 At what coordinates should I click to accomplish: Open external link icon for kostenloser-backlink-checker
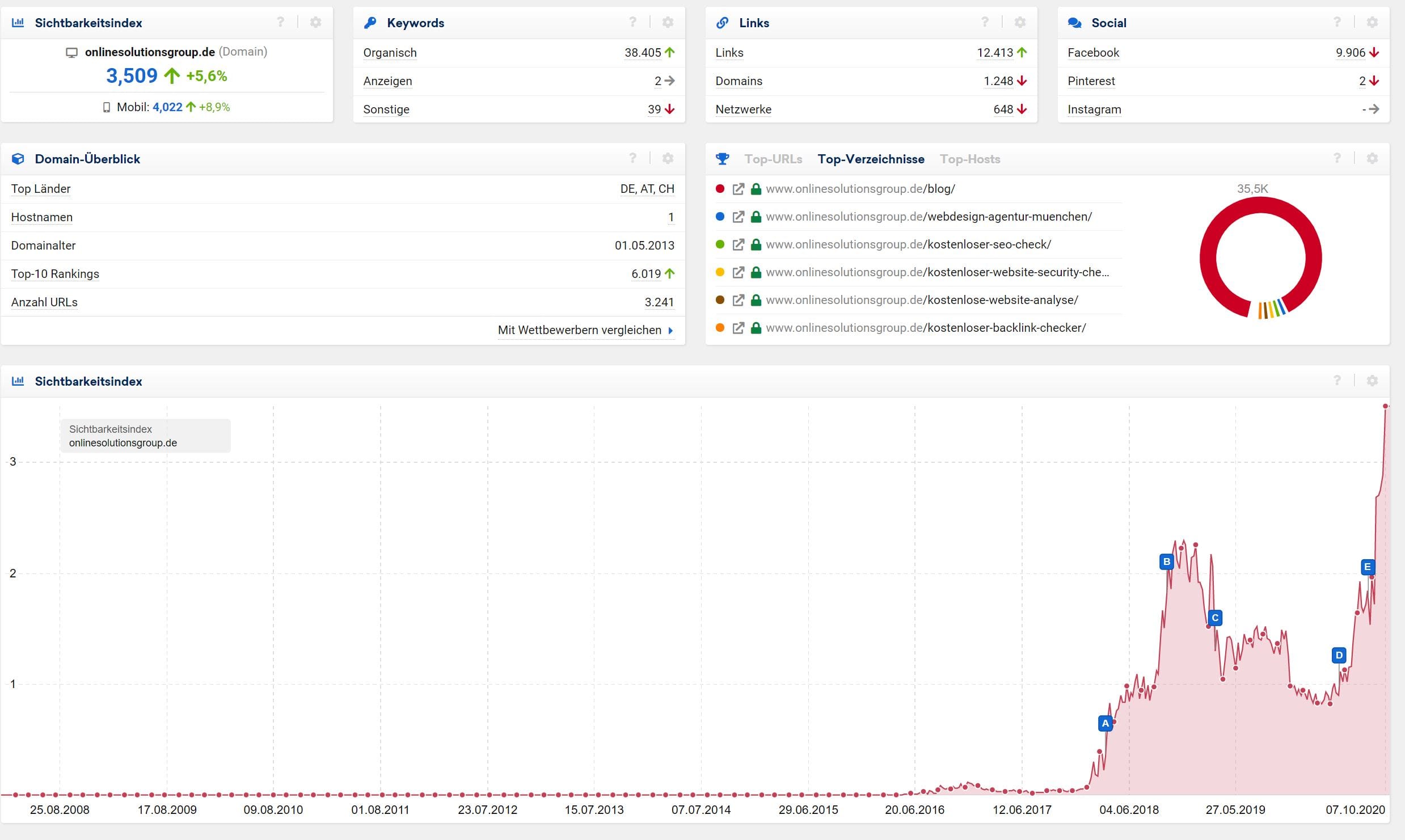tap(738, 328)
